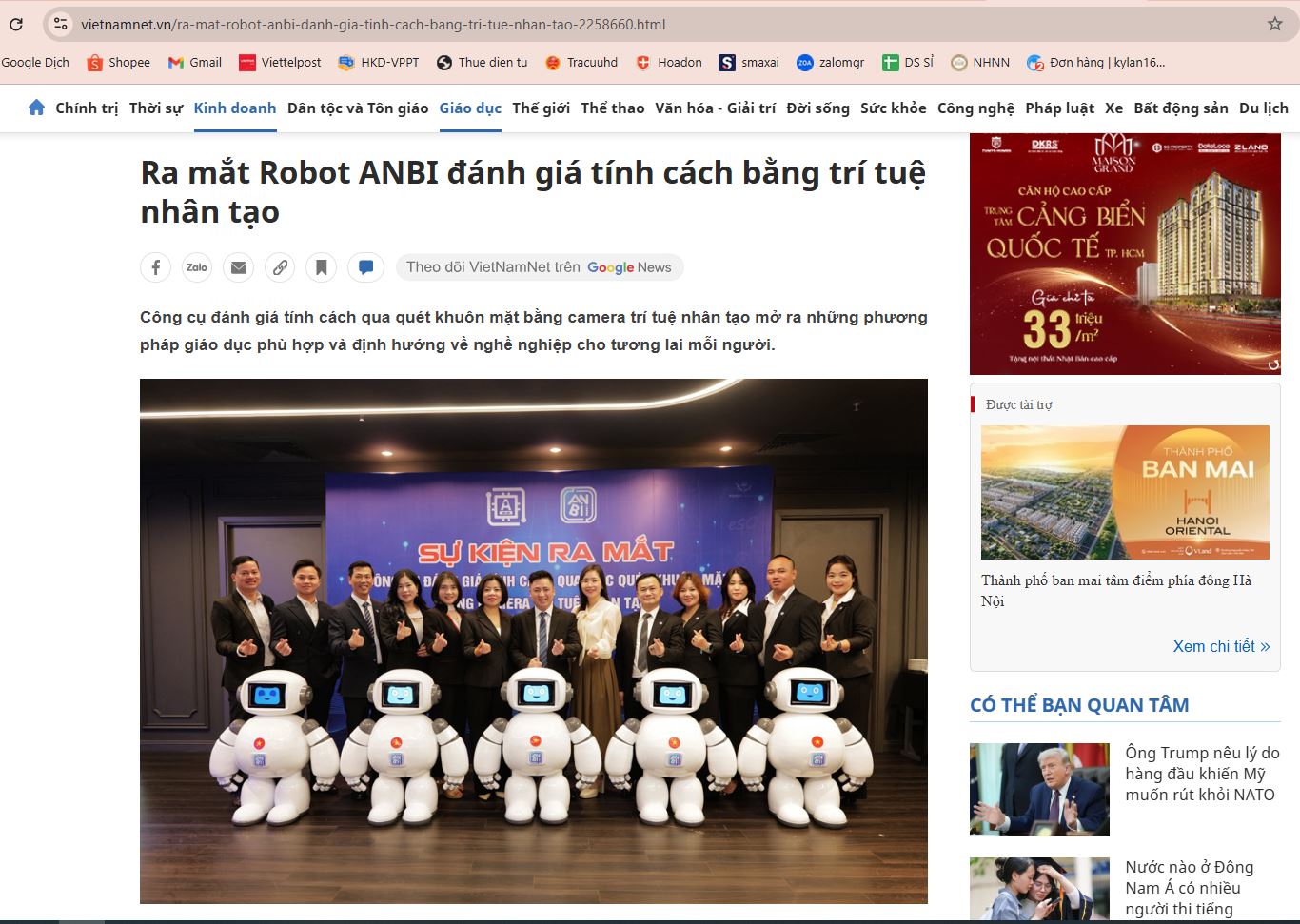Open the Bất động sản section
This screenshot has width=1300, height=924.
[x=1181, y=108]
